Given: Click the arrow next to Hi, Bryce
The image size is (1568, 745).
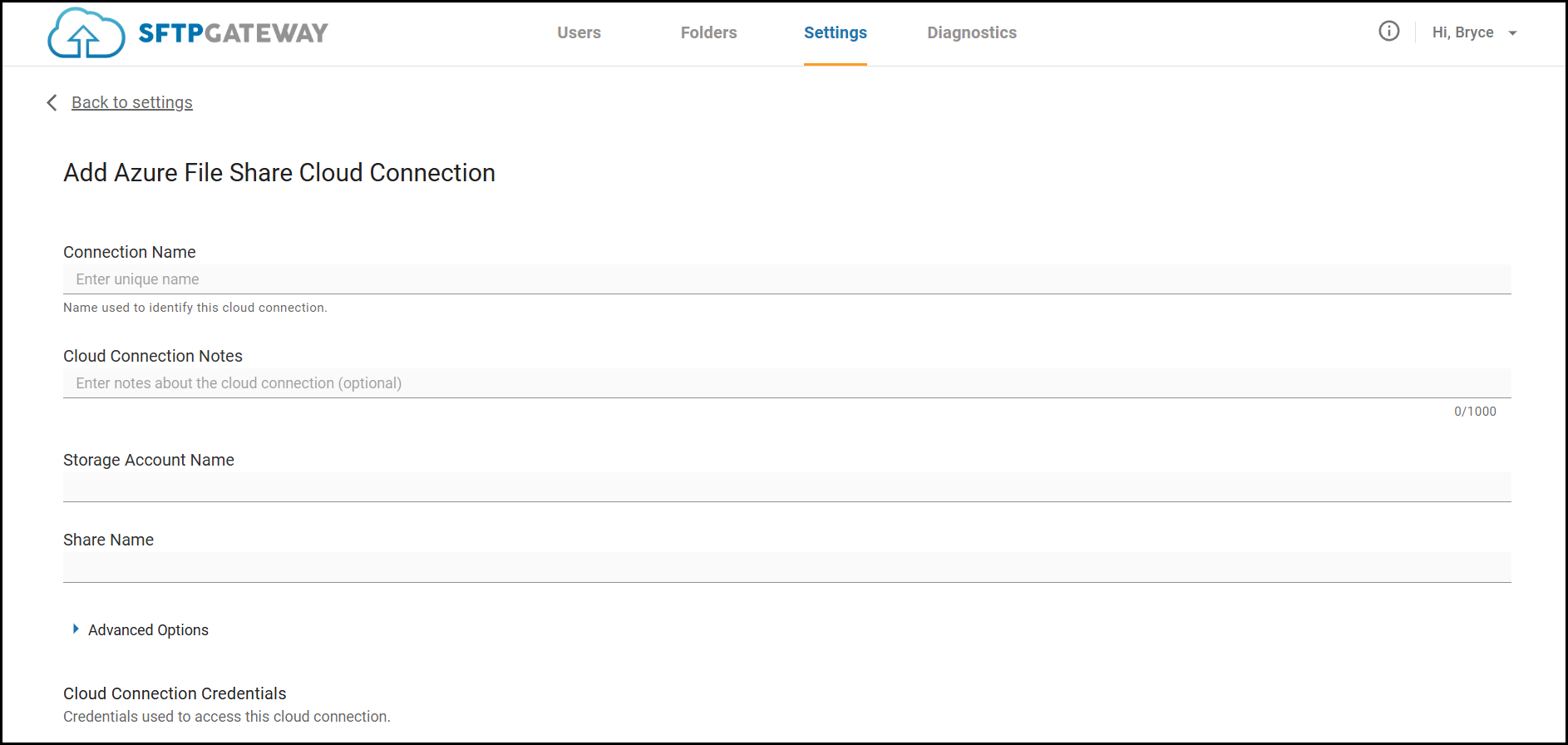Looking at the screenshot, I should 1513,33.
